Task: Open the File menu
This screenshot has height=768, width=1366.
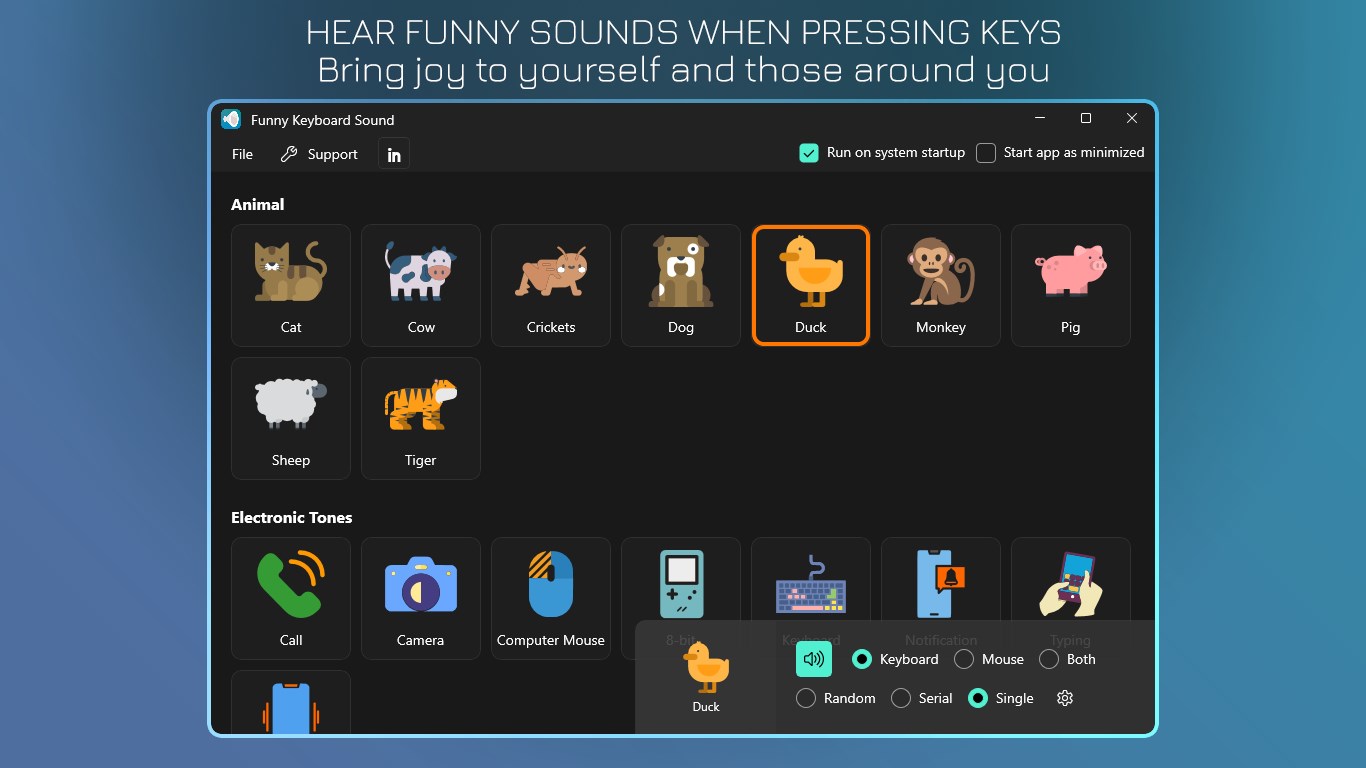Action: (242, 154)
